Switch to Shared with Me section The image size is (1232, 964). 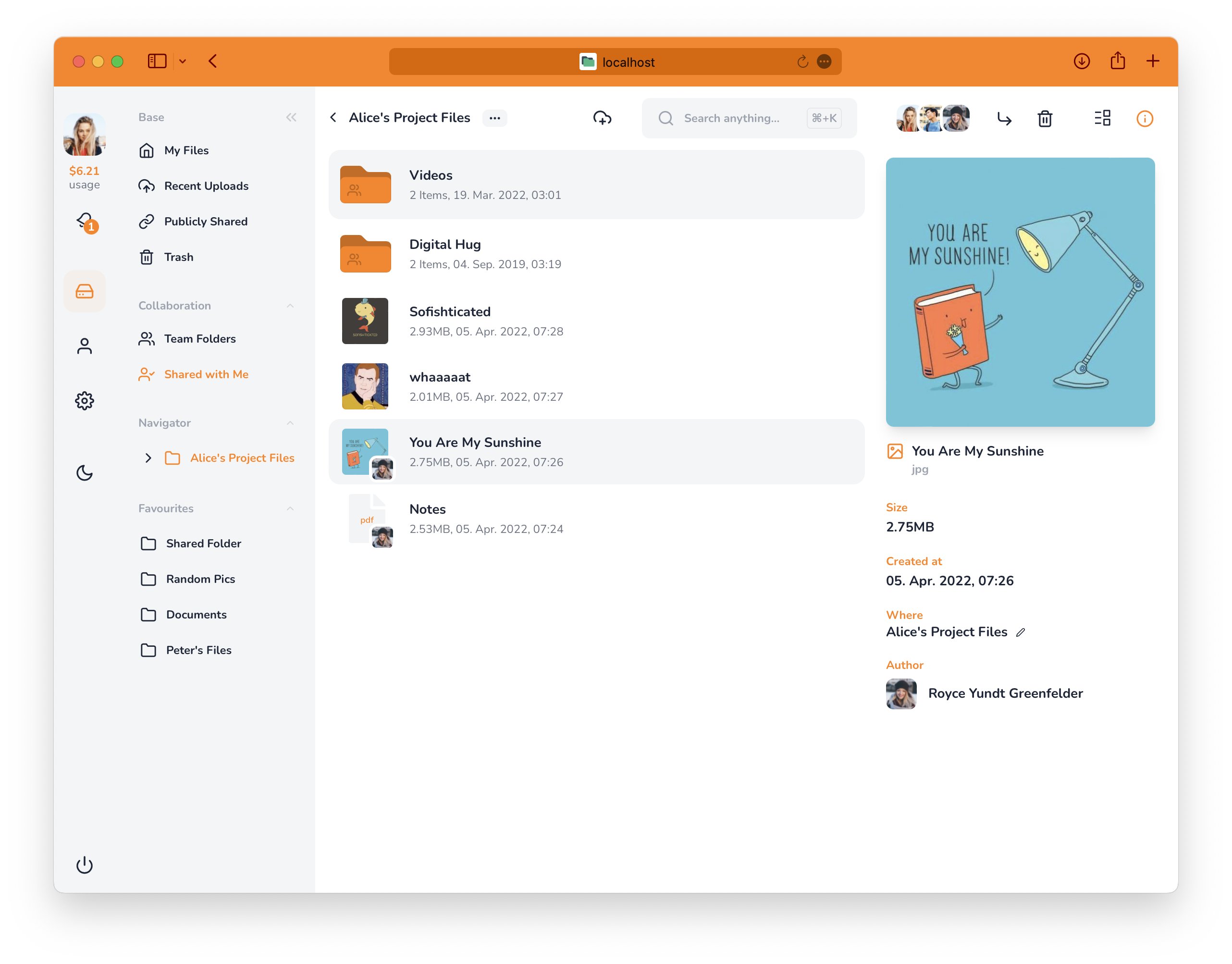206,374
